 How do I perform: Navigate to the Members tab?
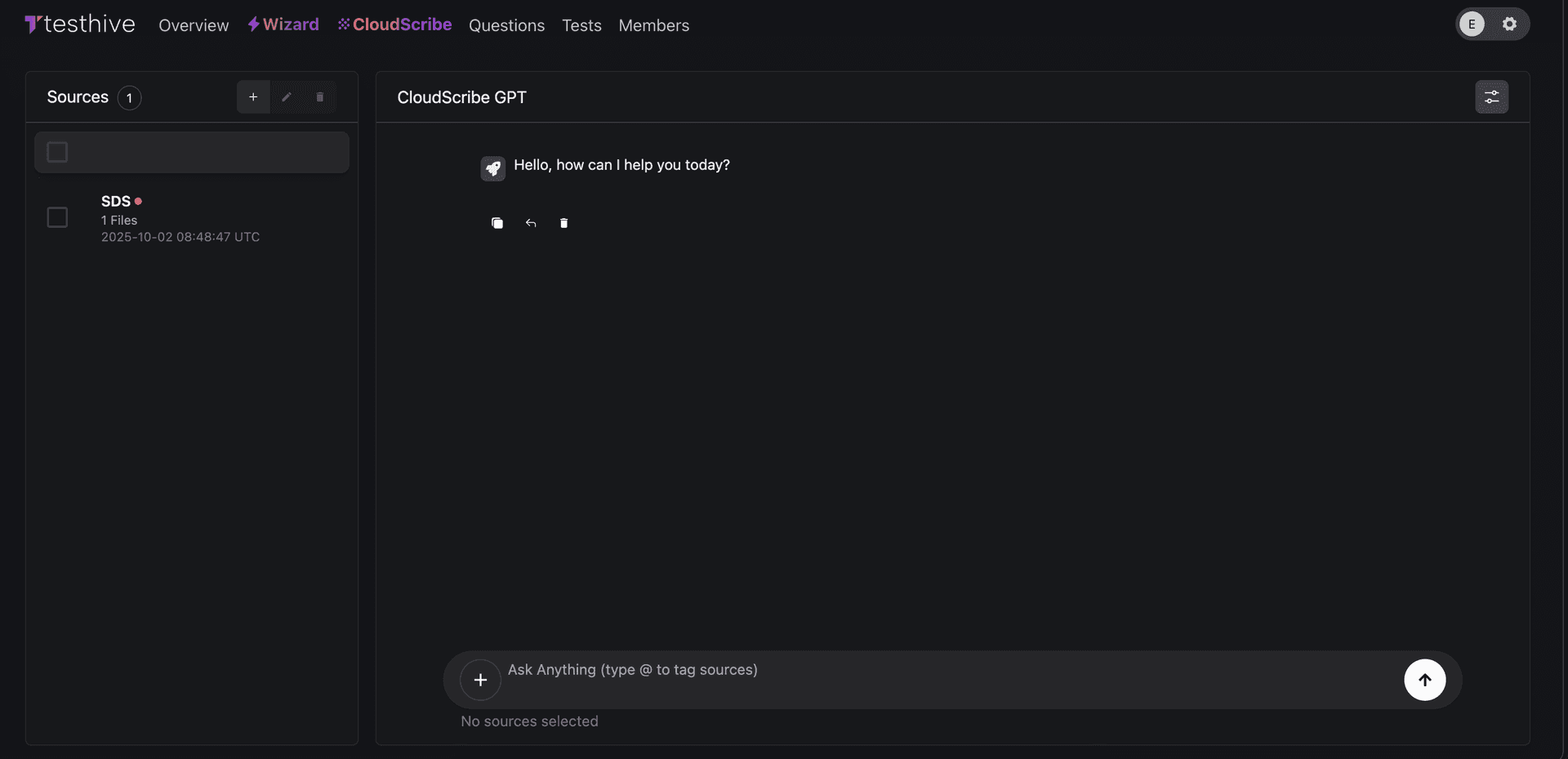[653, 25]
